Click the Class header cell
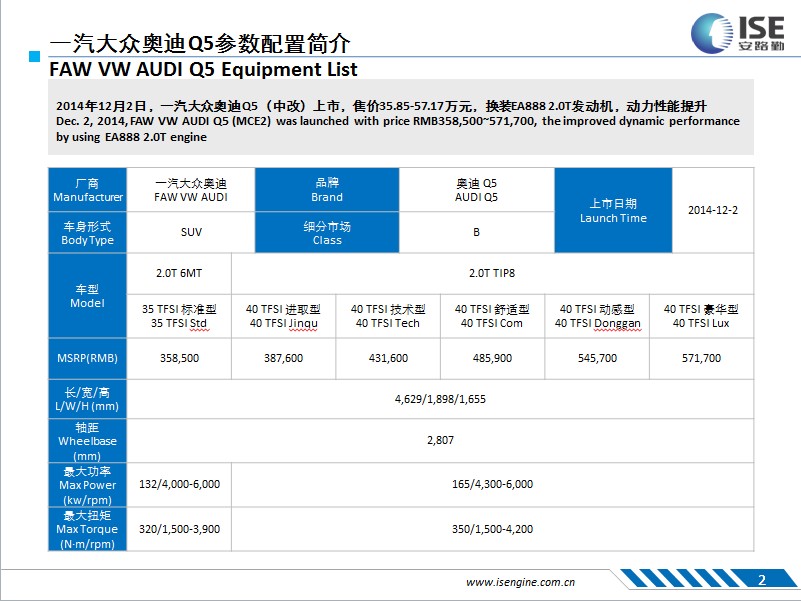Screen dimensions: 801x601 (x=327, y=233)
